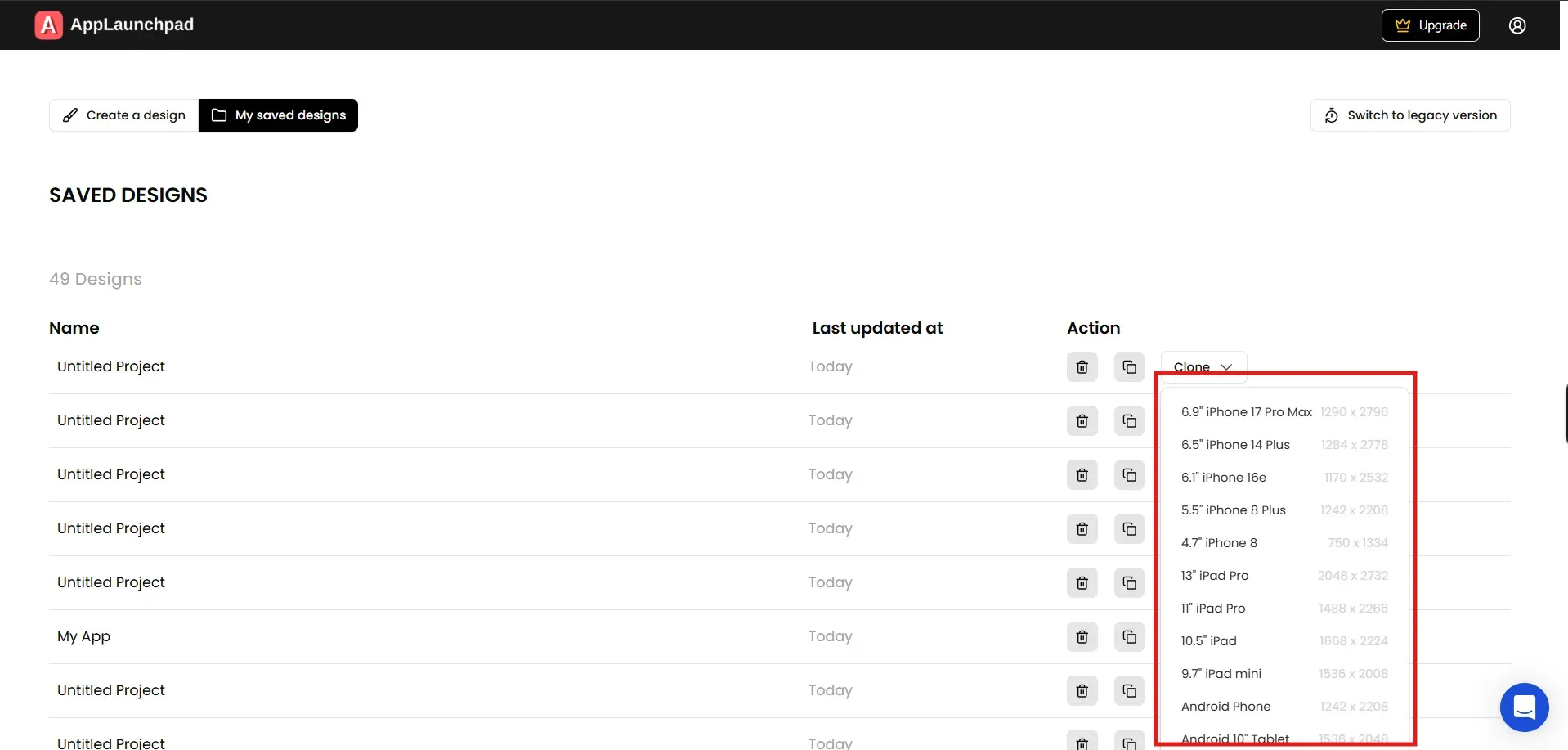
Task: Duplicate the first Untitled Project
Action: [1129, 366]
